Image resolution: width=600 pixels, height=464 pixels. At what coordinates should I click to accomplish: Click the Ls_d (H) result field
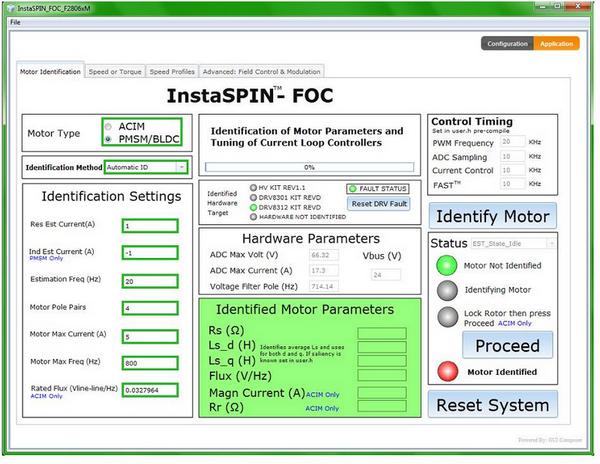click(382, 347)
